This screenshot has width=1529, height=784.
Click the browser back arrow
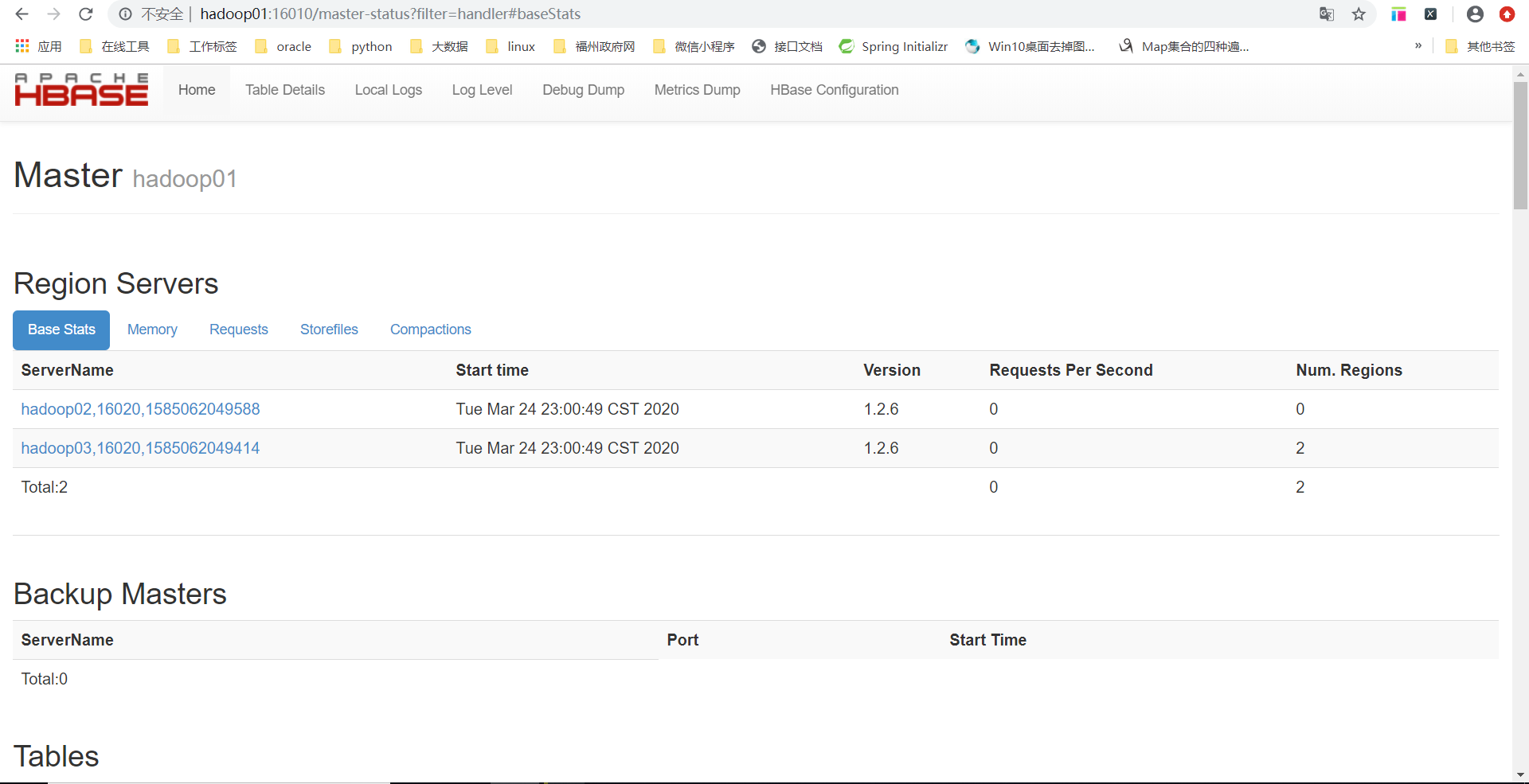tap(22, 14)
